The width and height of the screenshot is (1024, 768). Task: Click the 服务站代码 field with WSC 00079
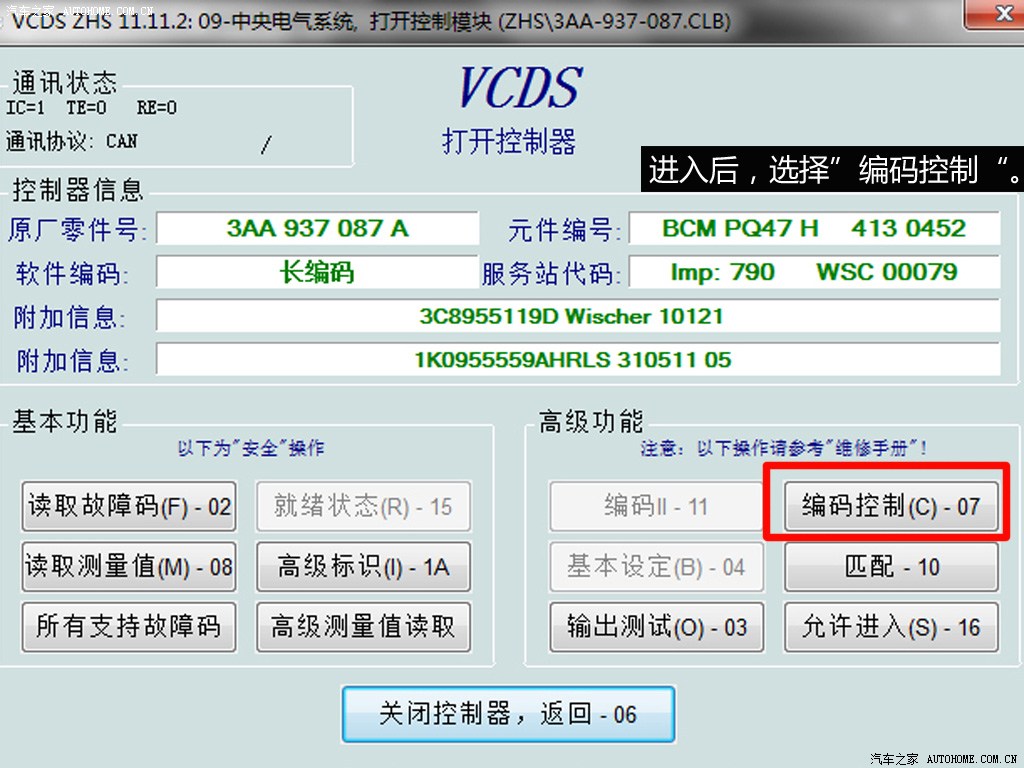tap(814, 272)
